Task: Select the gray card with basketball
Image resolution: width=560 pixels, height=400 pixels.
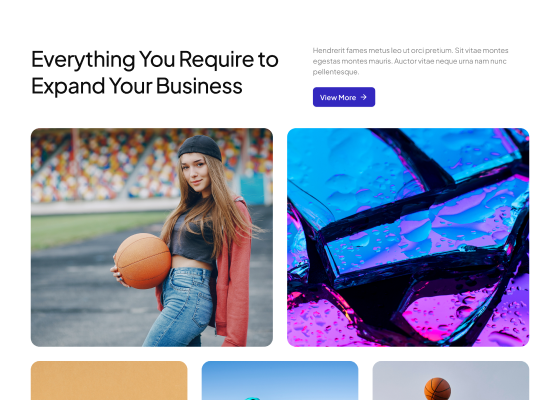Action: click(451, 380)
